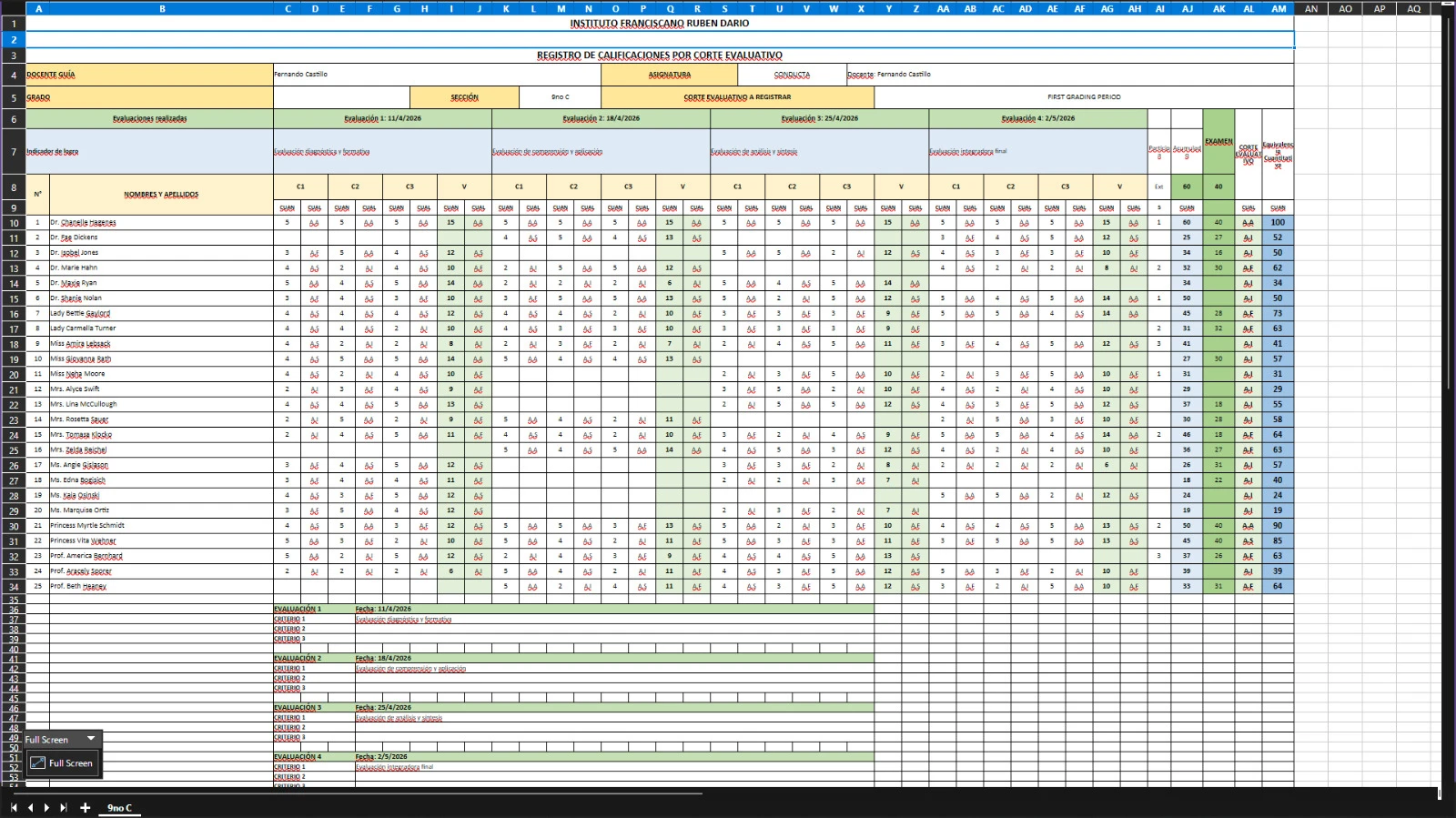Click final score 90 for Princess Myrtle Schmidt
1456x818 pixels.
(x=1278, y=526)
